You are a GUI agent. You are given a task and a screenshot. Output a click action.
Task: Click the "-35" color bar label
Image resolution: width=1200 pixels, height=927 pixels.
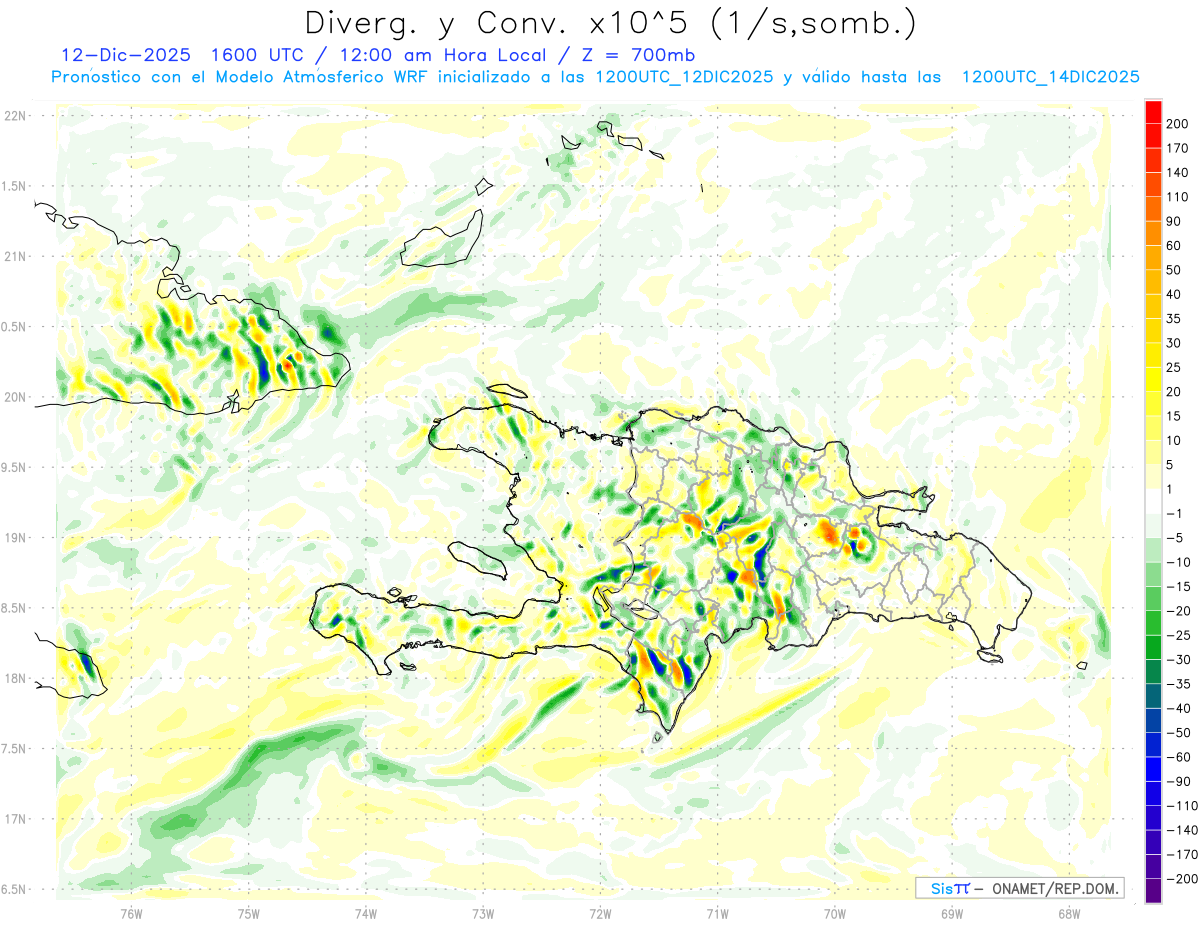point(1181,684)
